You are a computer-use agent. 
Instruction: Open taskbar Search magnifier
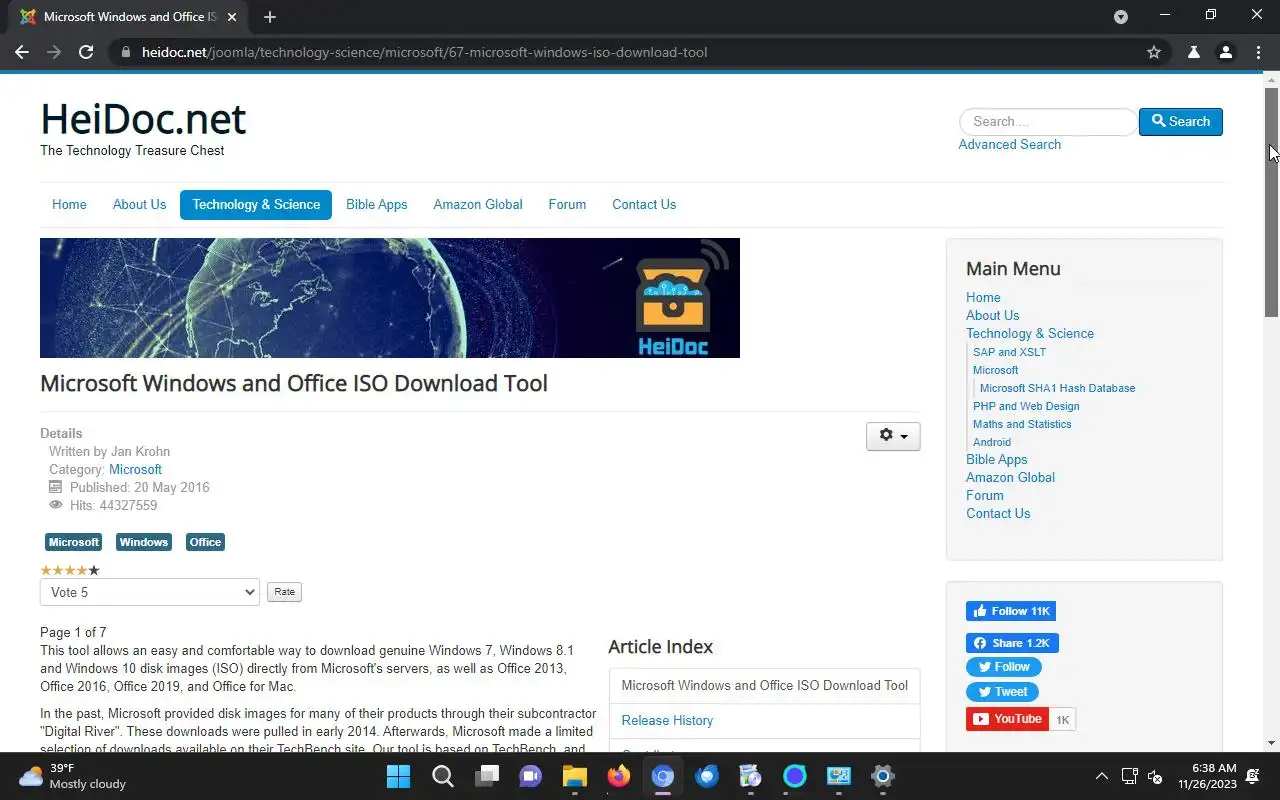(x=442, y=776)
